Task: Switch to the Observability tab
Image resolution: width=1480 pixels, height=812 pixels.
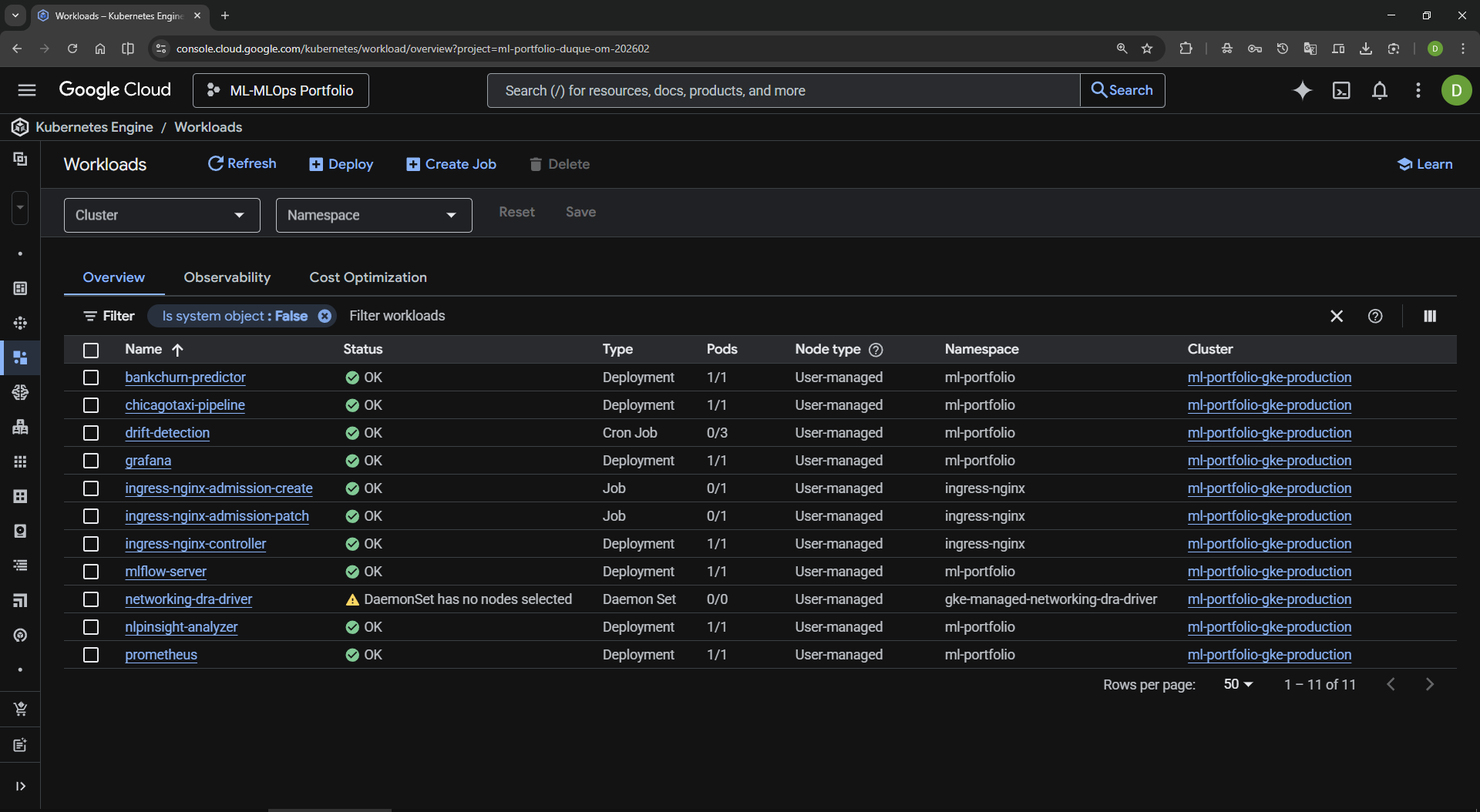Action: (227, 277)
